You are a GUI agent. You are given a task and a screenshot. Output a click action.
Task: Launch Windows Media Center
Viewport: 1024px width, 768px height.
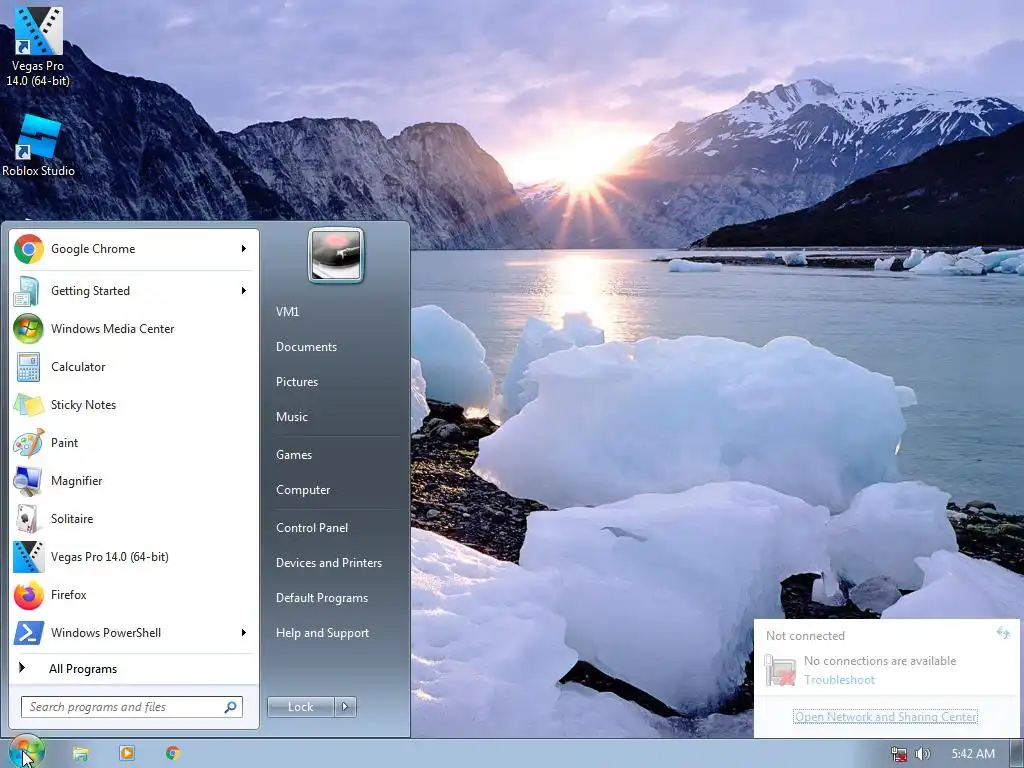pyautogui.click(x=133, y=328)
